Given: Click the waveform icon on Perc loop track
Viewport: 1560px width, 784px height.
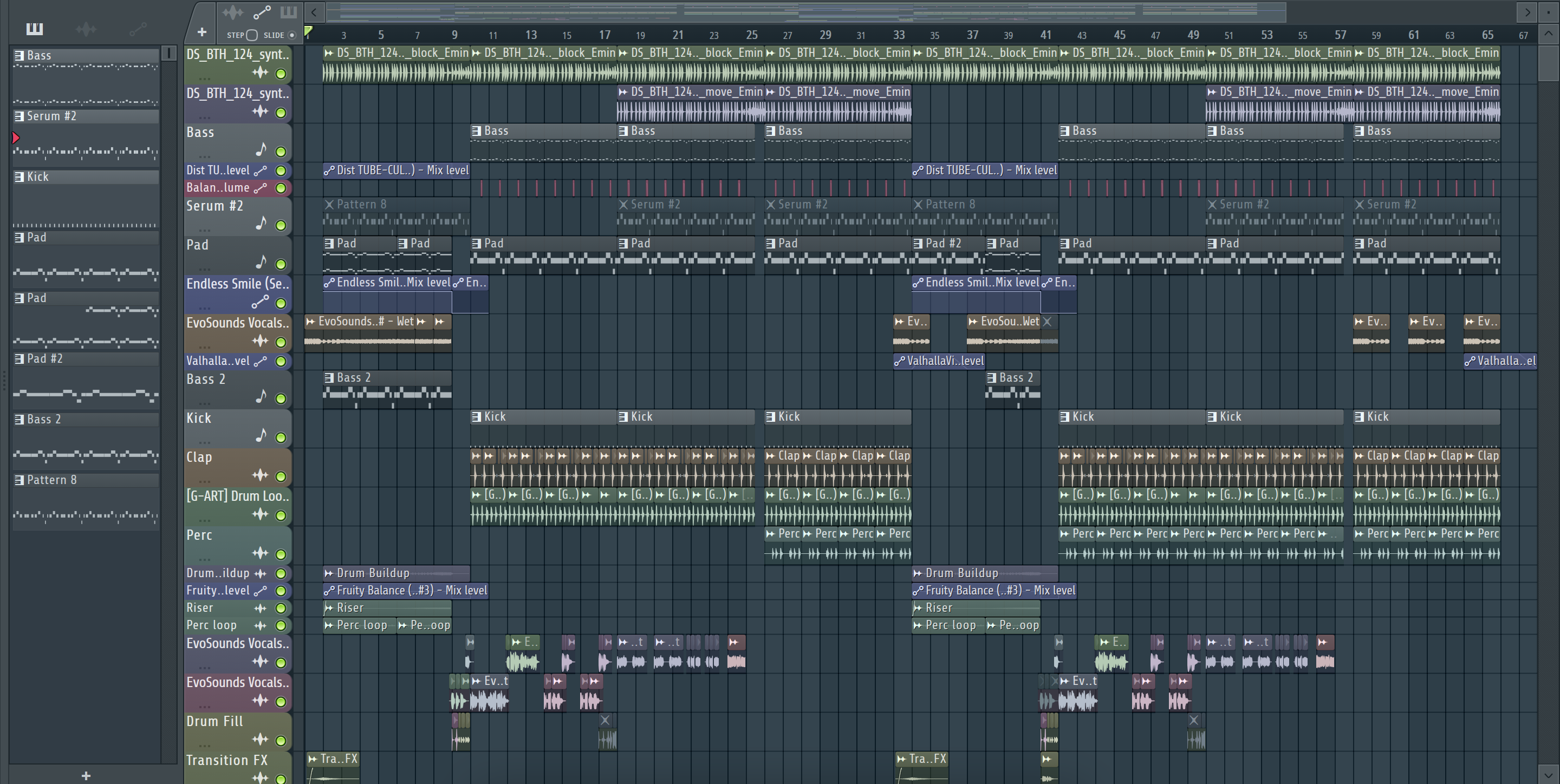Looking at the screenshot, I should pyautogui.click(x=261, y=625).
